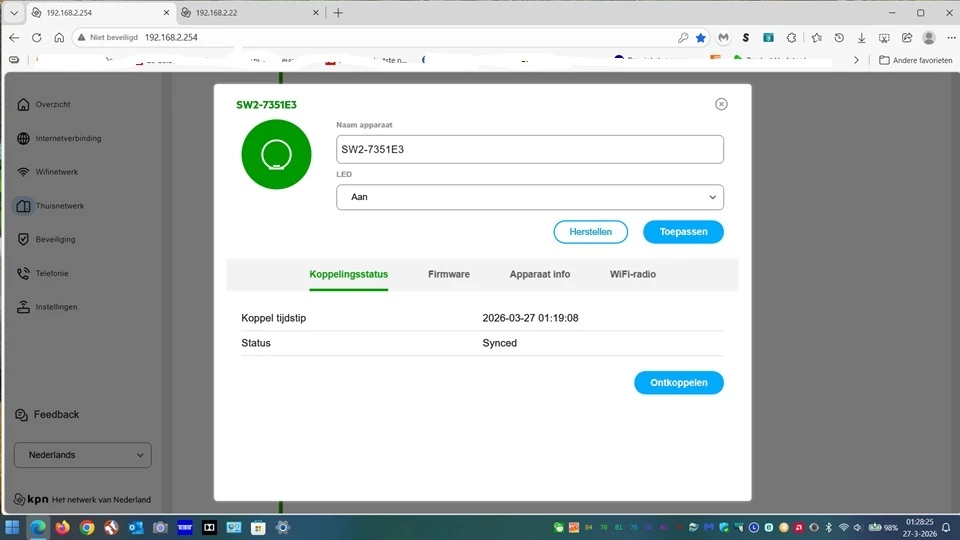
Task: Click the green device icon
Action: point(276,154)
